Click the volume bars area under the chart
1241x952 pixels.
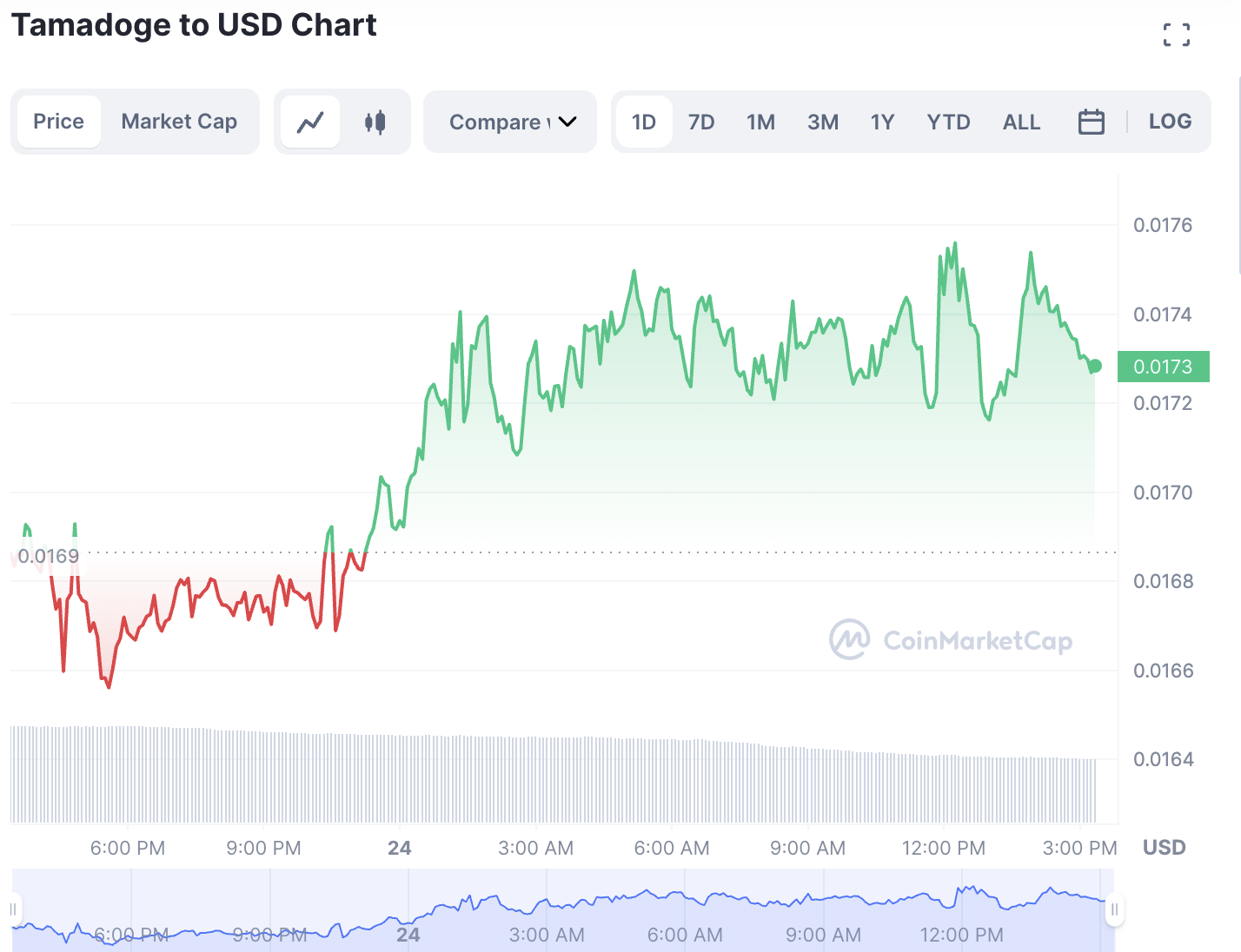coord(553,775)
